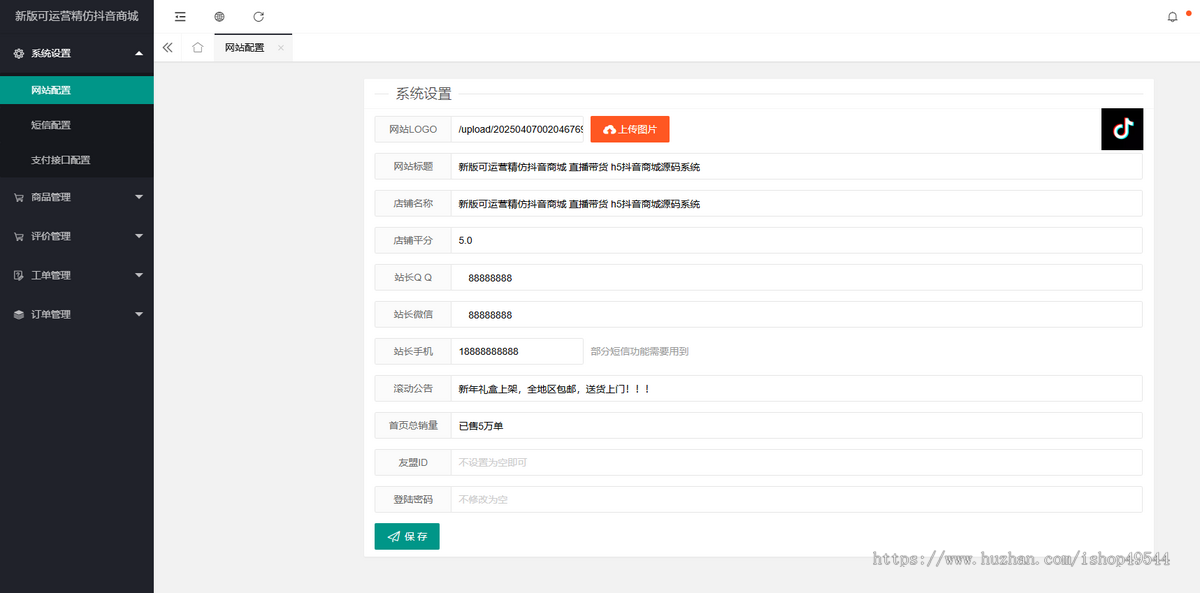1200x593 pixels.
Task: Click the 友盟ID input field
Action: (x=796, y=462)
